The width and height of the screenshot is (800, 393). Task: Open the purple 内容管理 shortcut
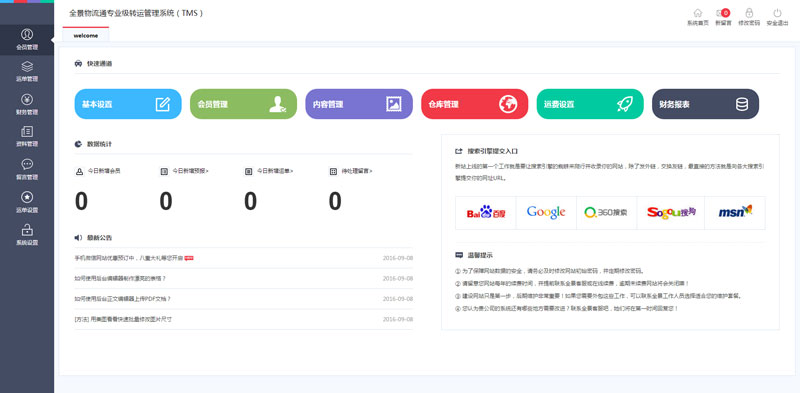[359, 104]
